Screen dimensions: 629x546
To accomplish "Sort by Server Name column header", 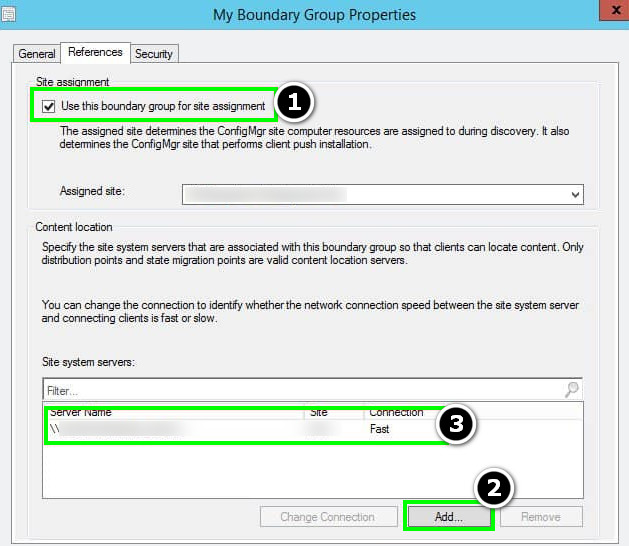I will (x=174, y=412).
